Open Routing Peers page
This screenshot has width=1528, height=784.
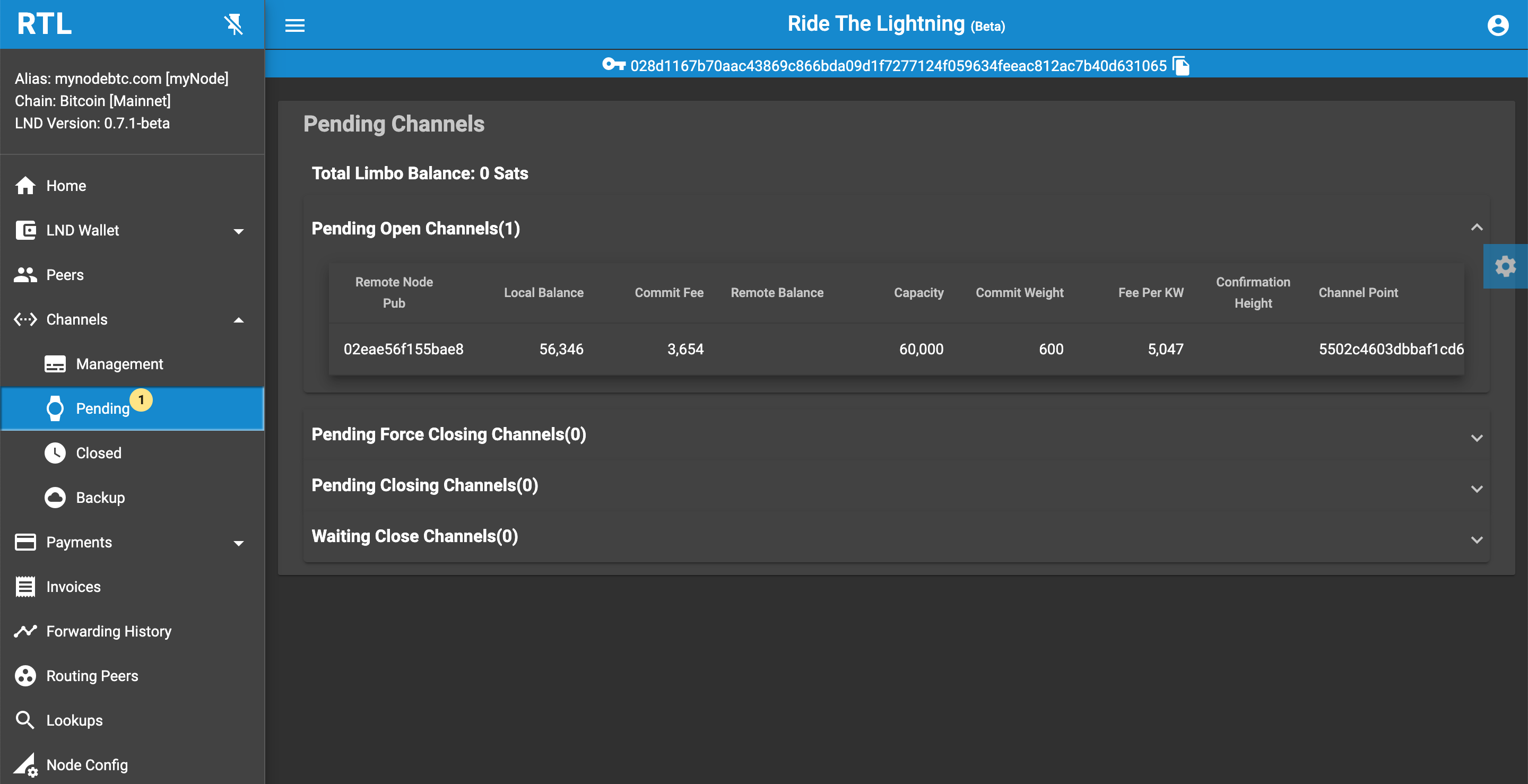132,675
